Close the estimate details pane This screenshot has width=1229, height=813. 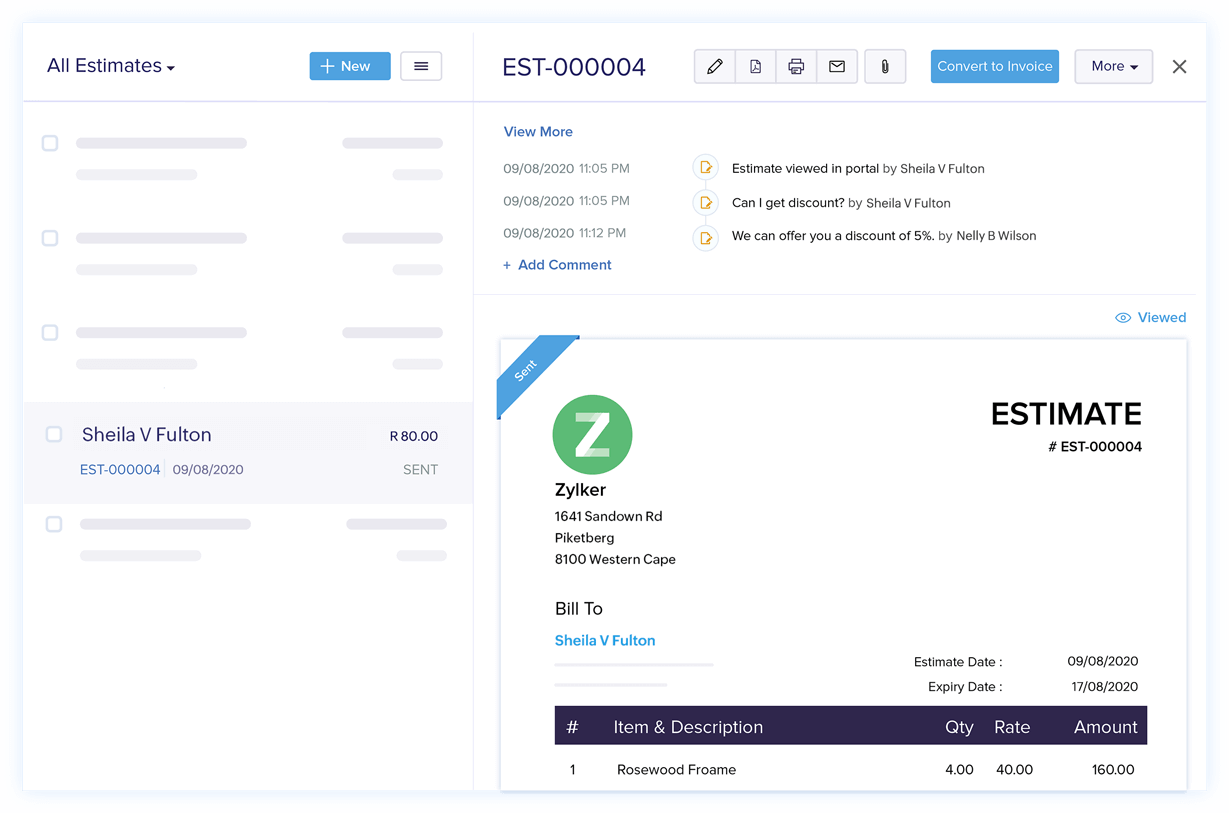(x=1180, y=67)
